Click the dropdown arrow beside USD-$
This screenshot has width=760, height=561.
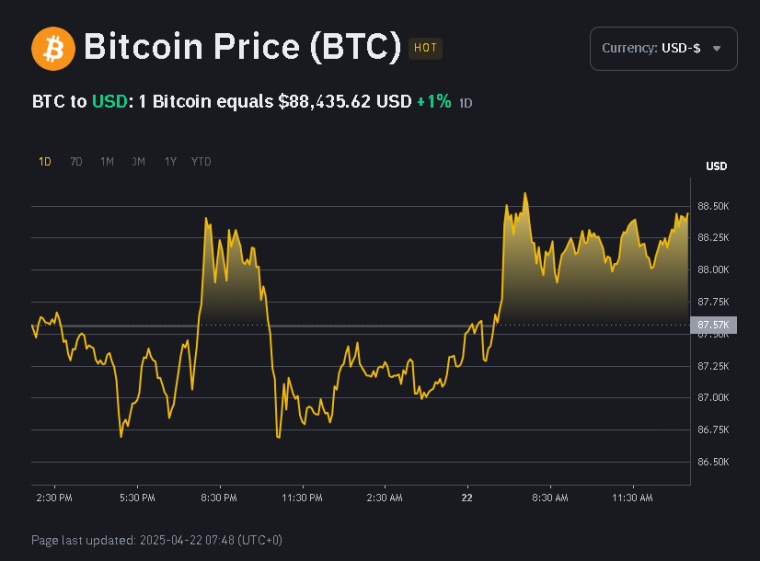tap(716, 49)
